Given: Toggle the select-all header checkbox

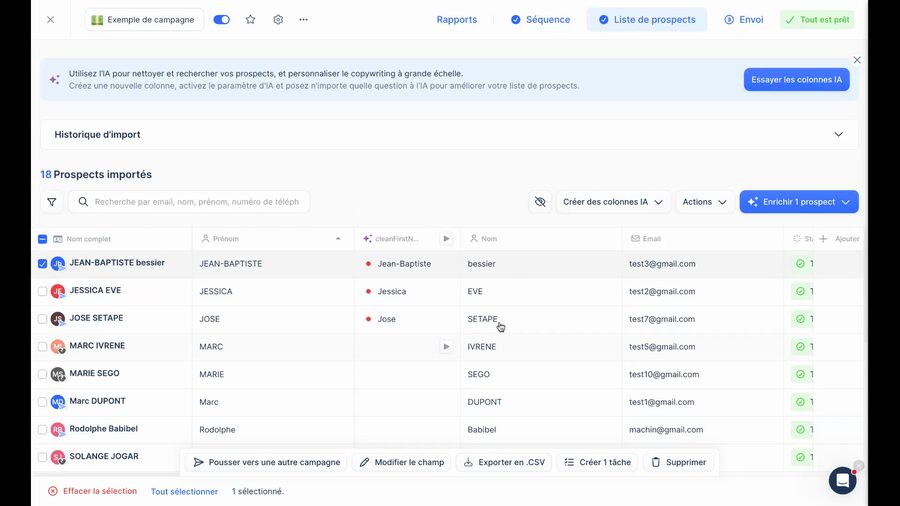Looking at the screenshot, I should [42, 239].
